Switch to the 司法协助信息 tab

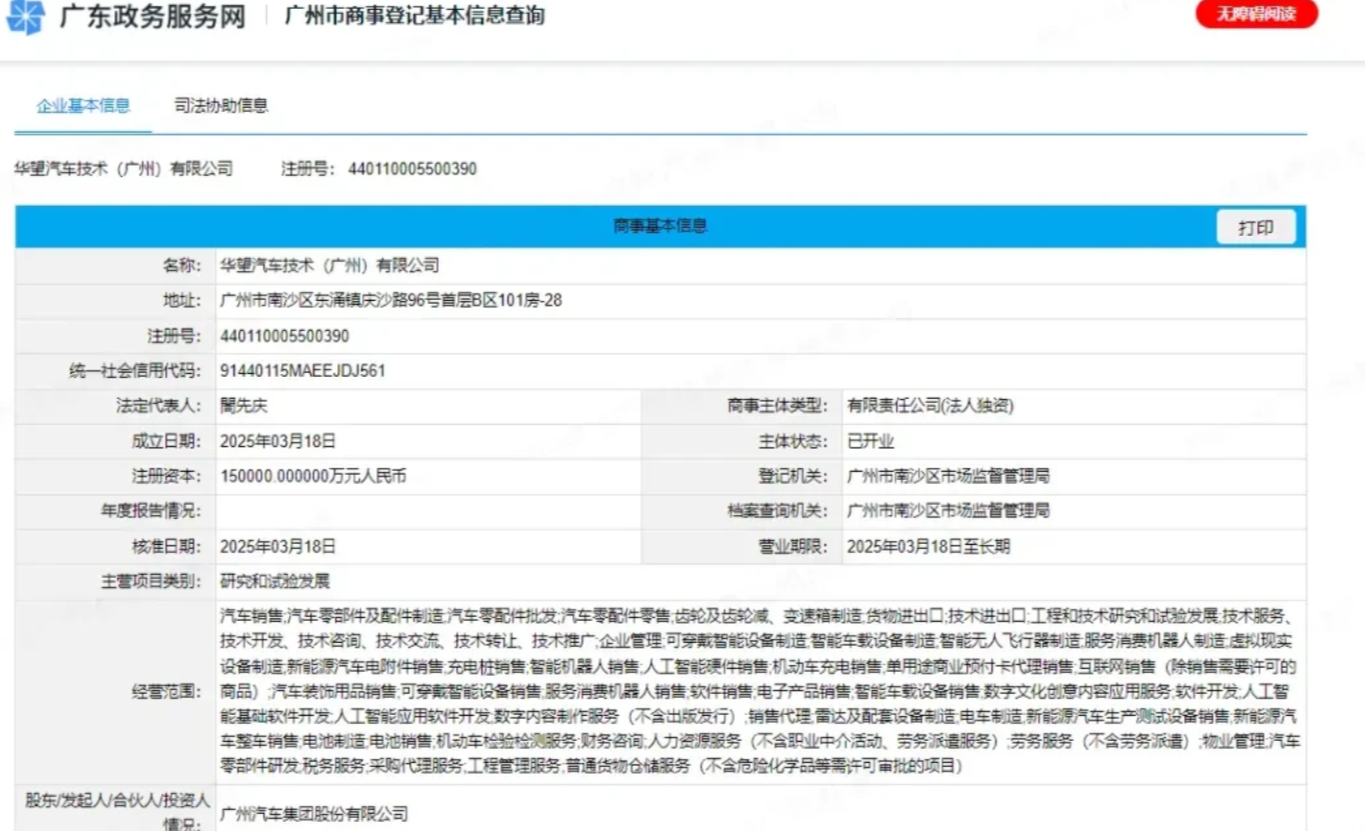[x=221, y=105]
